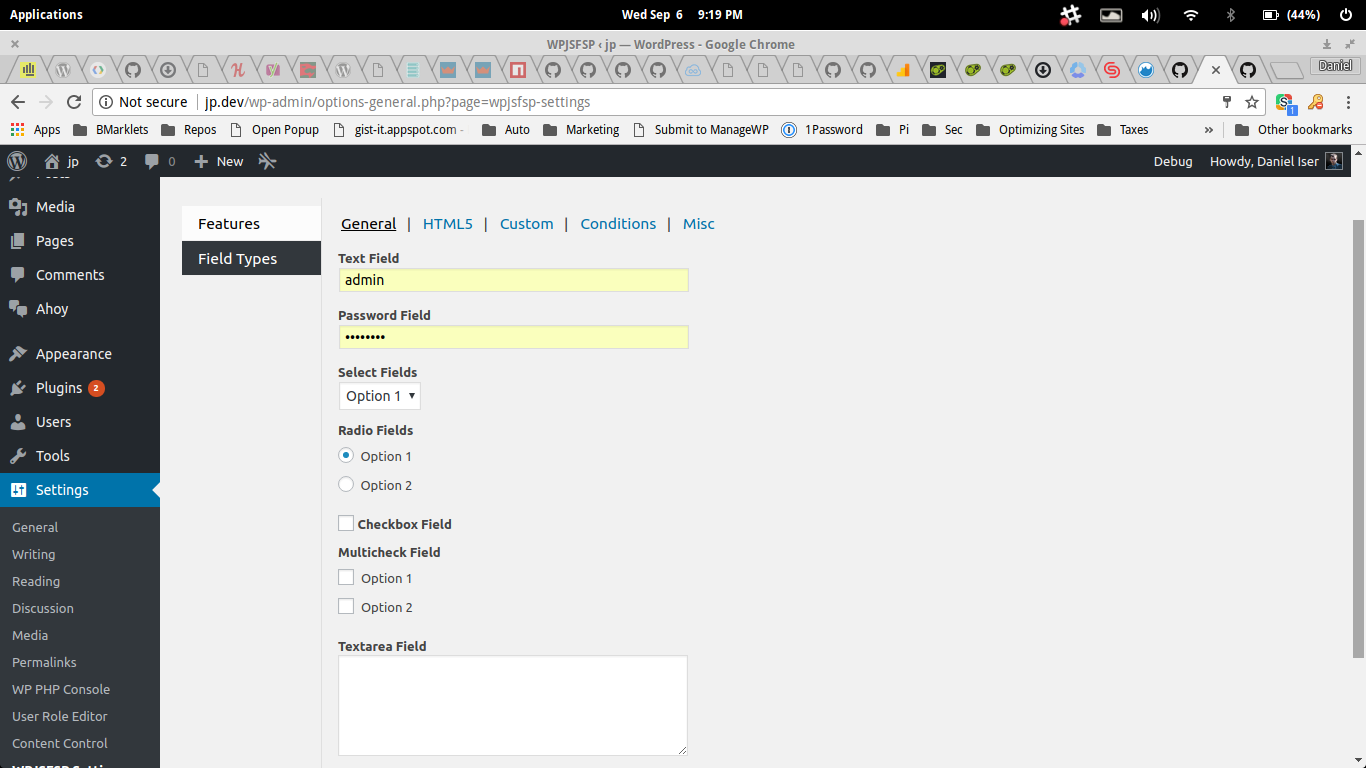Open the Select Fields Option 1 dropdown
The width and height of the screenshot is (1366, 768).
tap(380, 396)
